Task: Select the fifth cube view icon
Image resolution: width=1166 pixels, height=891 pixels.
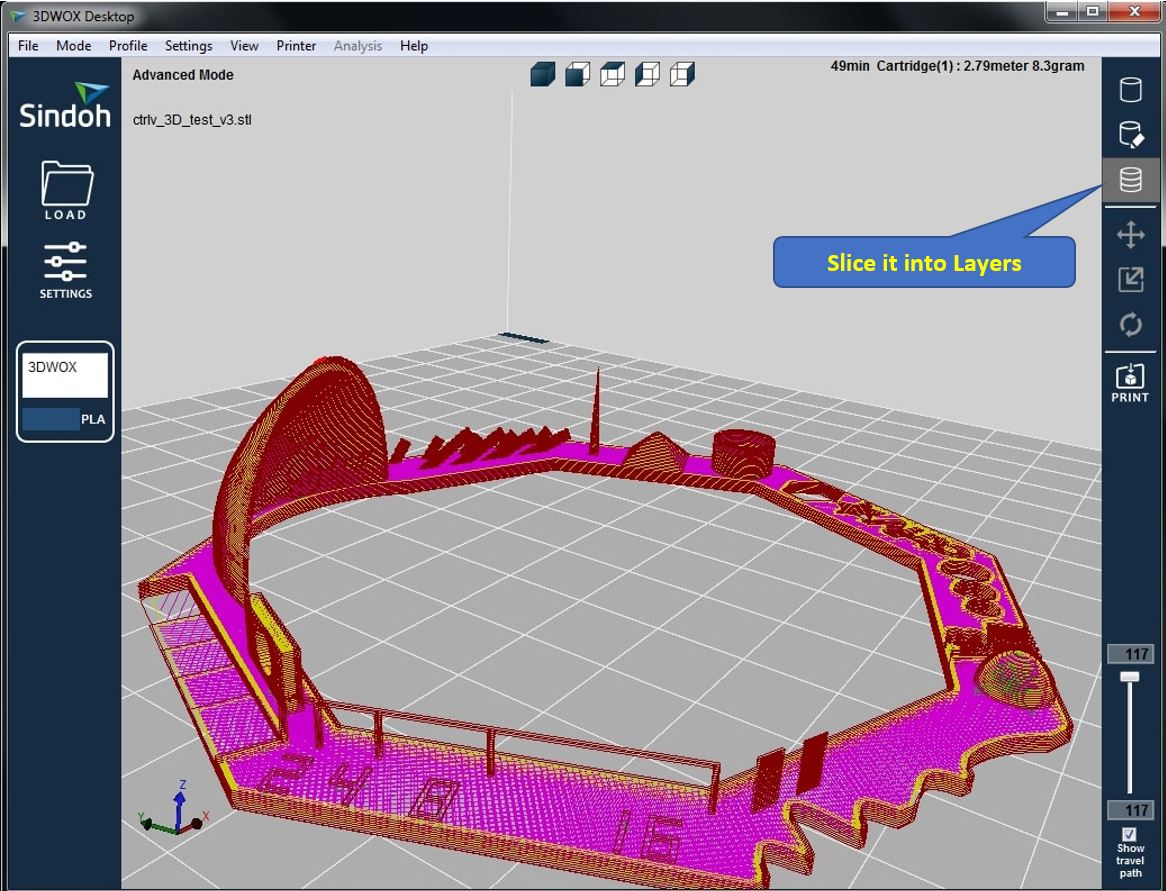Action: pyautogui.click(x=683, y=74)
